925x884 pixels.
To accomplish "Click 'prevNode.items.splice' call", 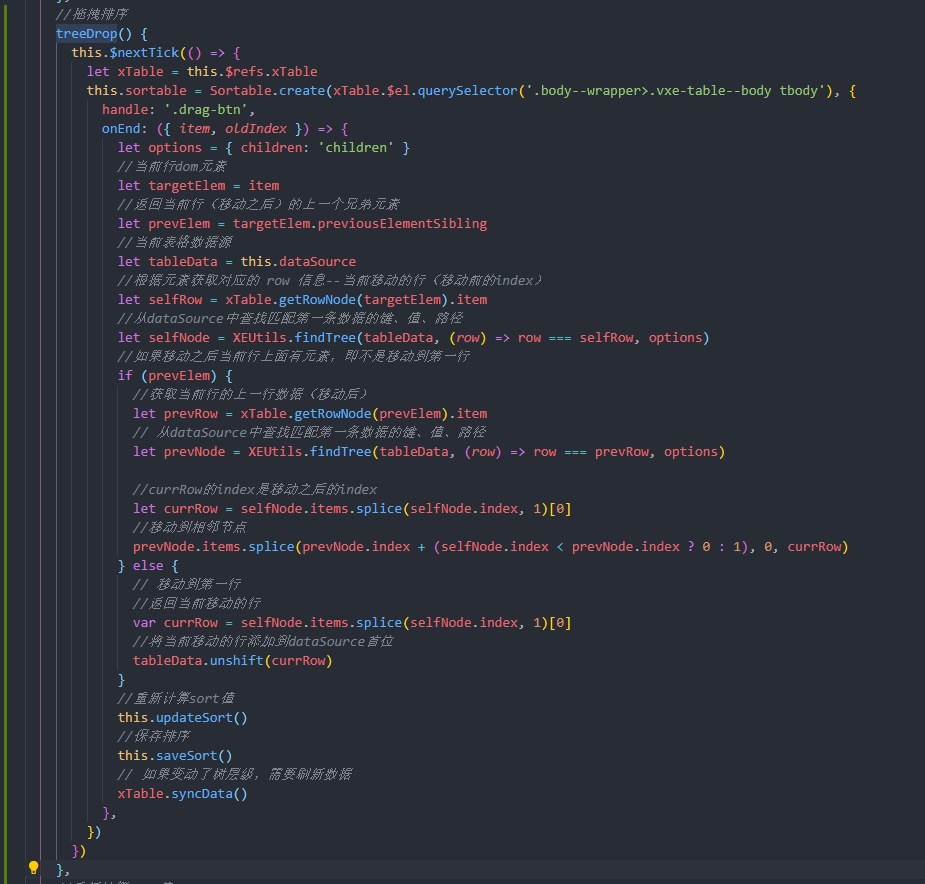I will tap(214, 546).
